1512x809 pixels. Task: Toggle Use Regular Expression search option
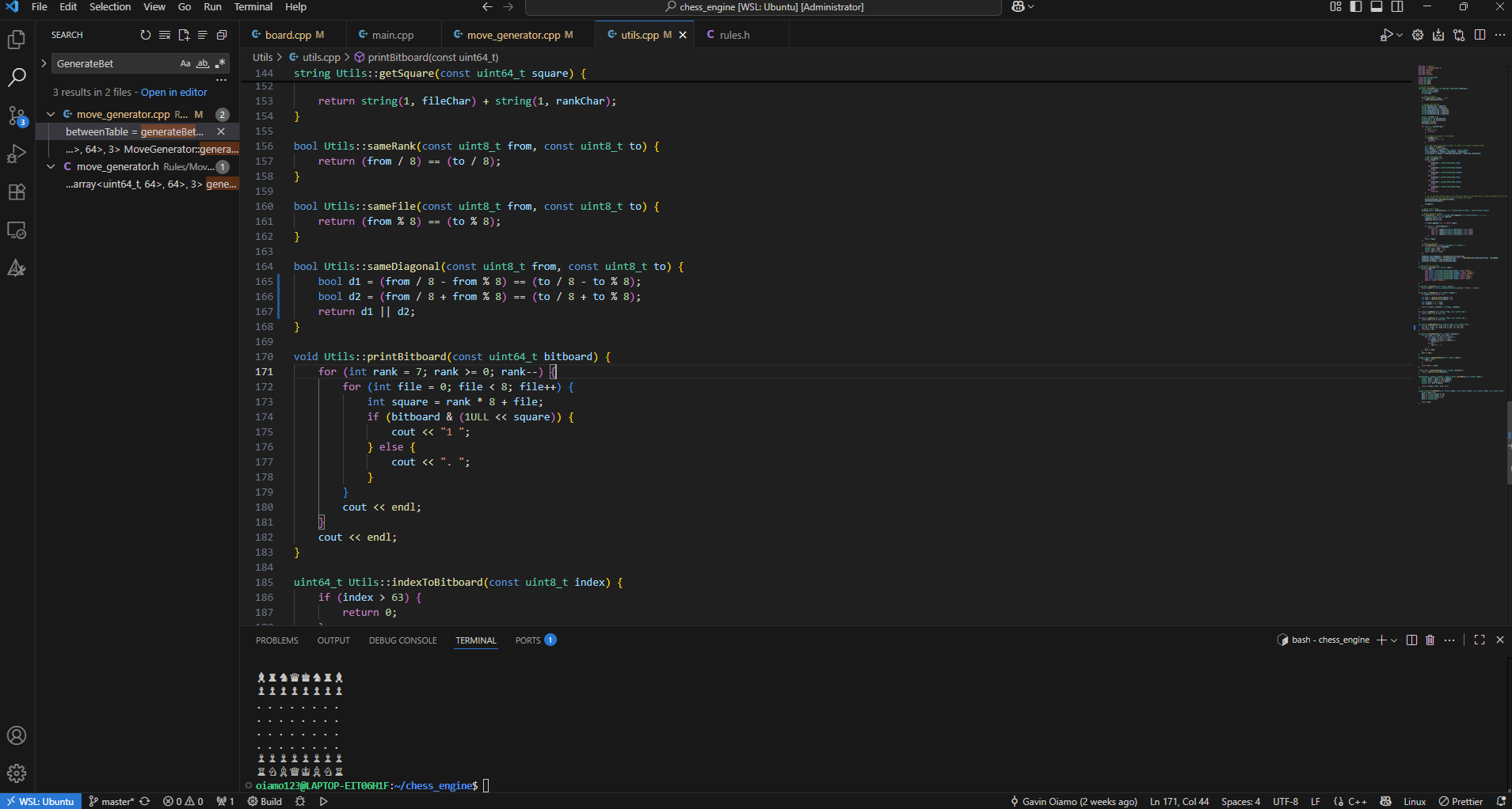(220, 63)
